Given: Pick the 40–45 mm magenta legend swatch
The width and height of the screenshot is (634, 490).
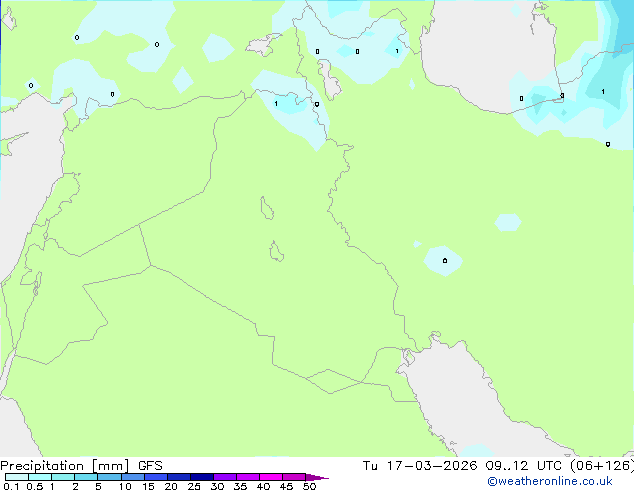Looking at the screenshot, I should (271, 477).
